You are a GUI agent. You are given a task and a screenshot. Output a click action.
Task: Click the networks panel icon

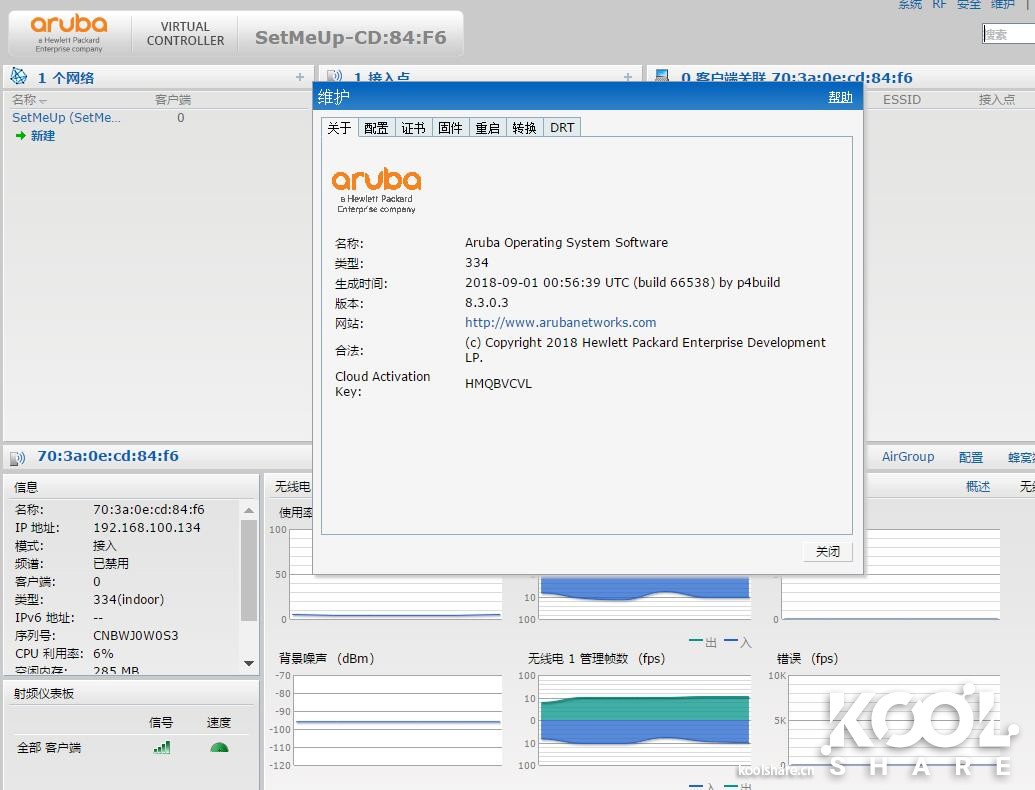[x=18, y=77]
